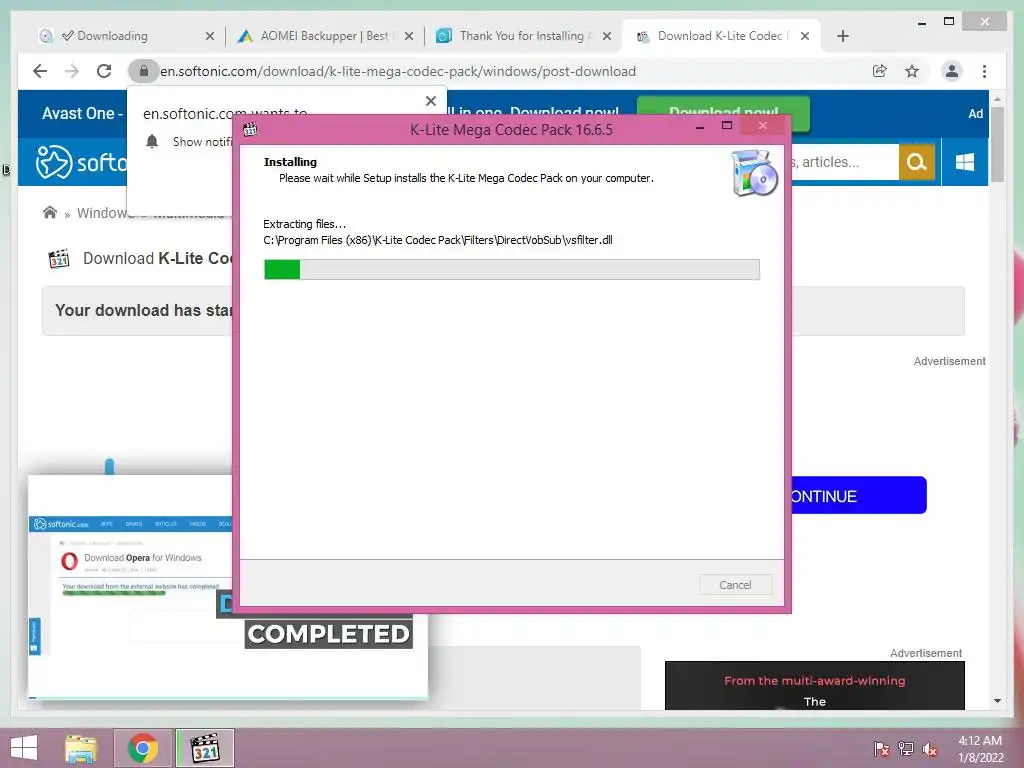Open the Chrome profile avatar icon
This screenshot has height=768, width=1024.
click(x=952, y=71)
